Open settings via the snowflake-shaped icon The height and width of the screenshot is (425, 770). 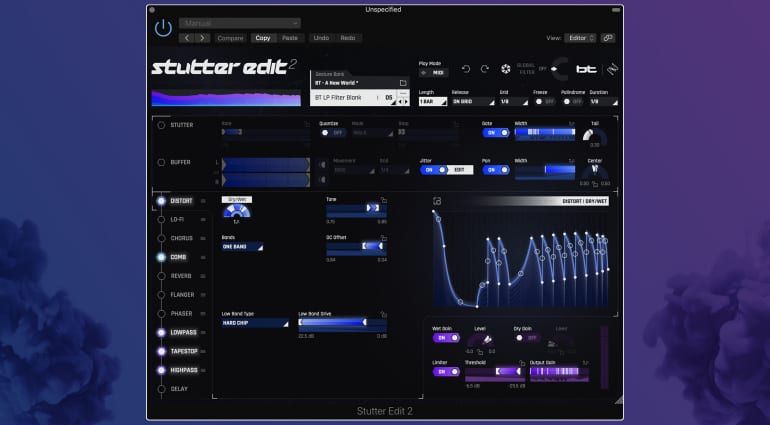pos(505,69)
